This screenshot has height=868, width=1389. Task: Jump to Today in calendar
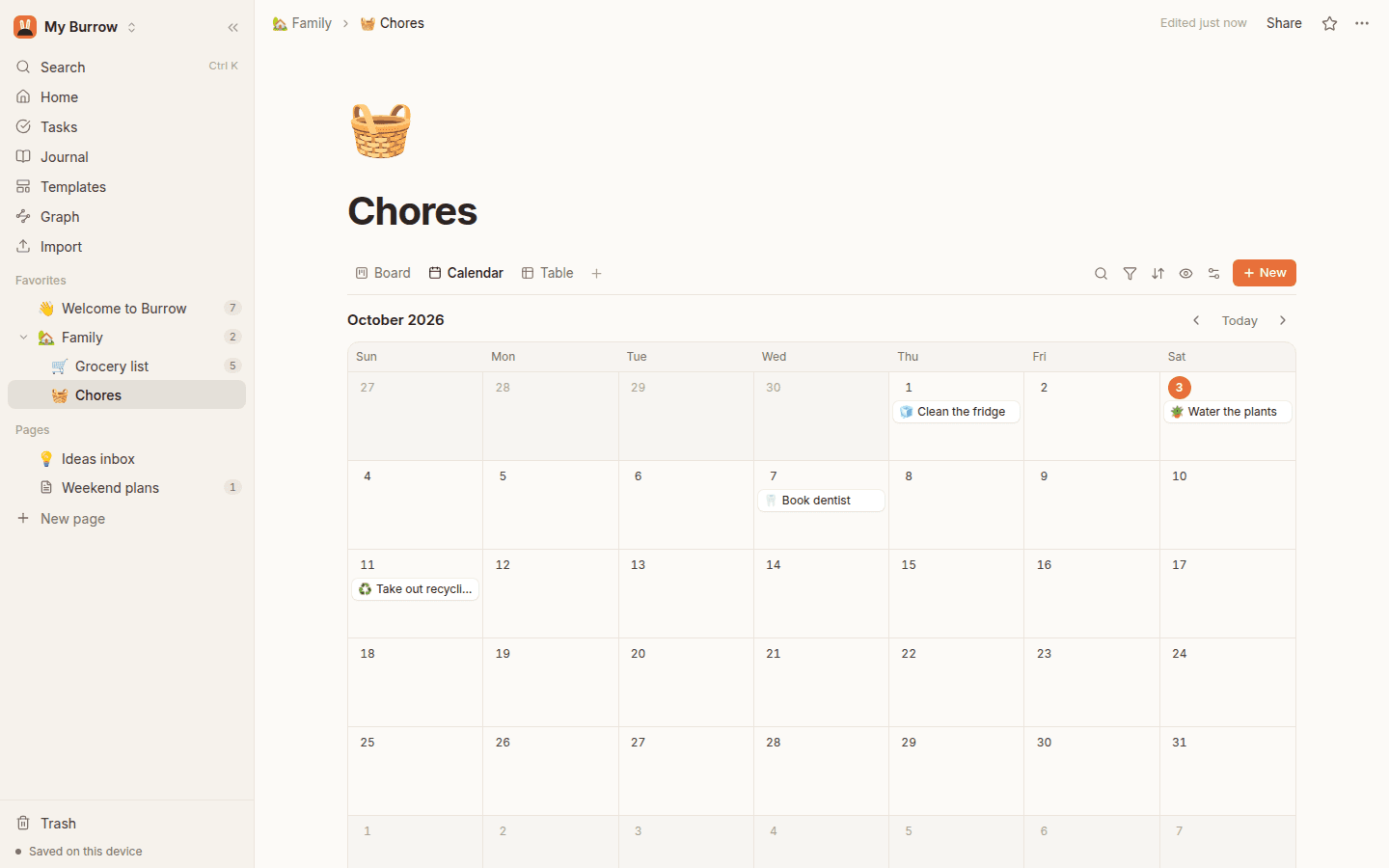tap(1239, 320)
